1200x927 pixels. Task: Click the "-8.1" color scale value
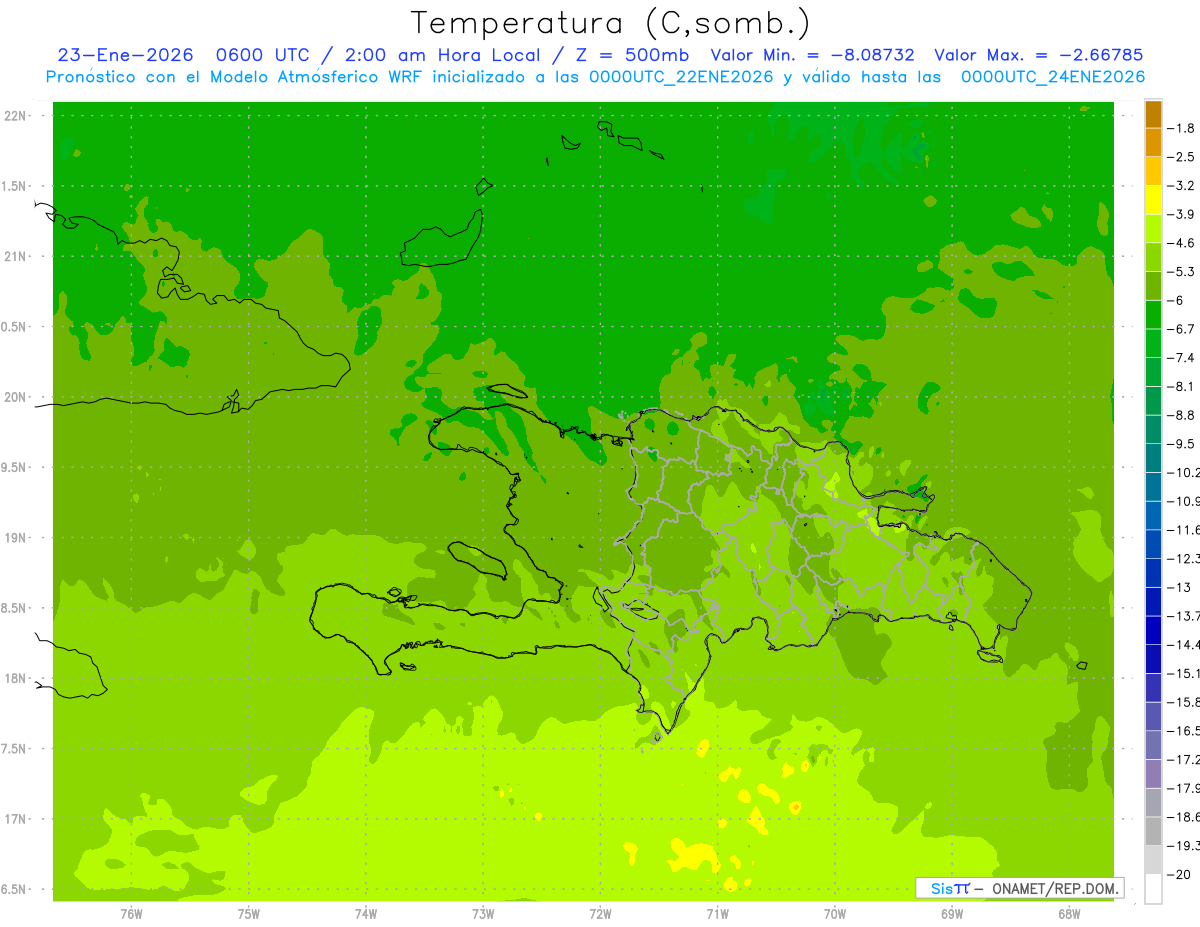(1183, 386)
